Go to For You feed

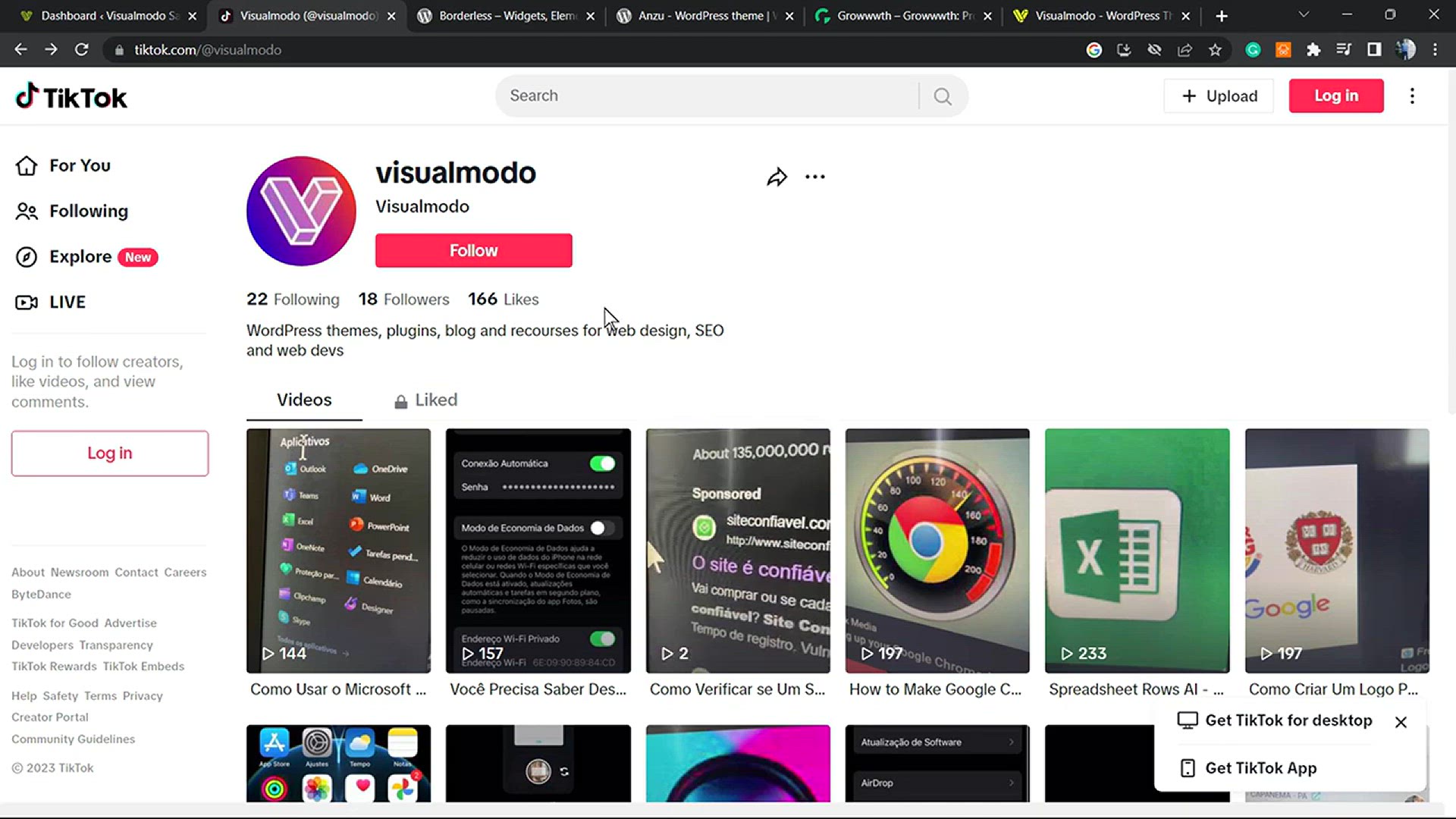(x=64, y=165)
